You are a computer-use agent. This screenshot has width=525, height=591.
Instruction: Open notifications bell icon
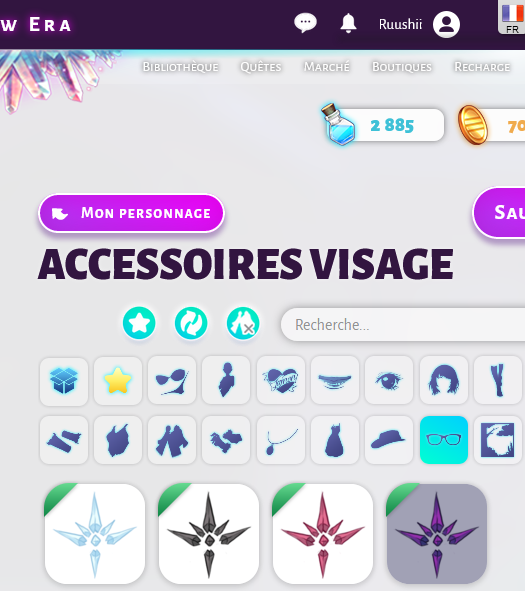click(348, 23)
